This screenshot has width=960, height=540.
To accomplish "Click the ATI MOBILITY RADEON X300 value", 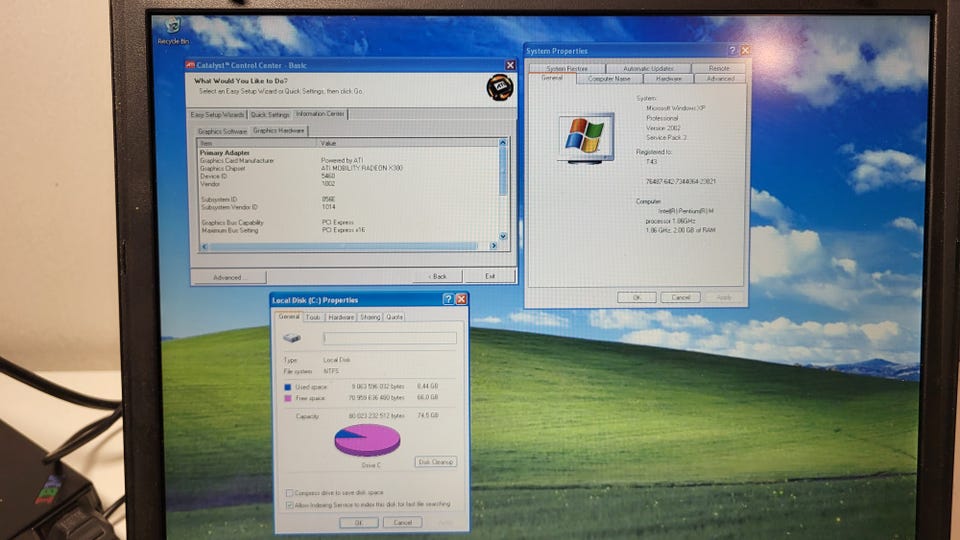I will click(x=362, y=168).
